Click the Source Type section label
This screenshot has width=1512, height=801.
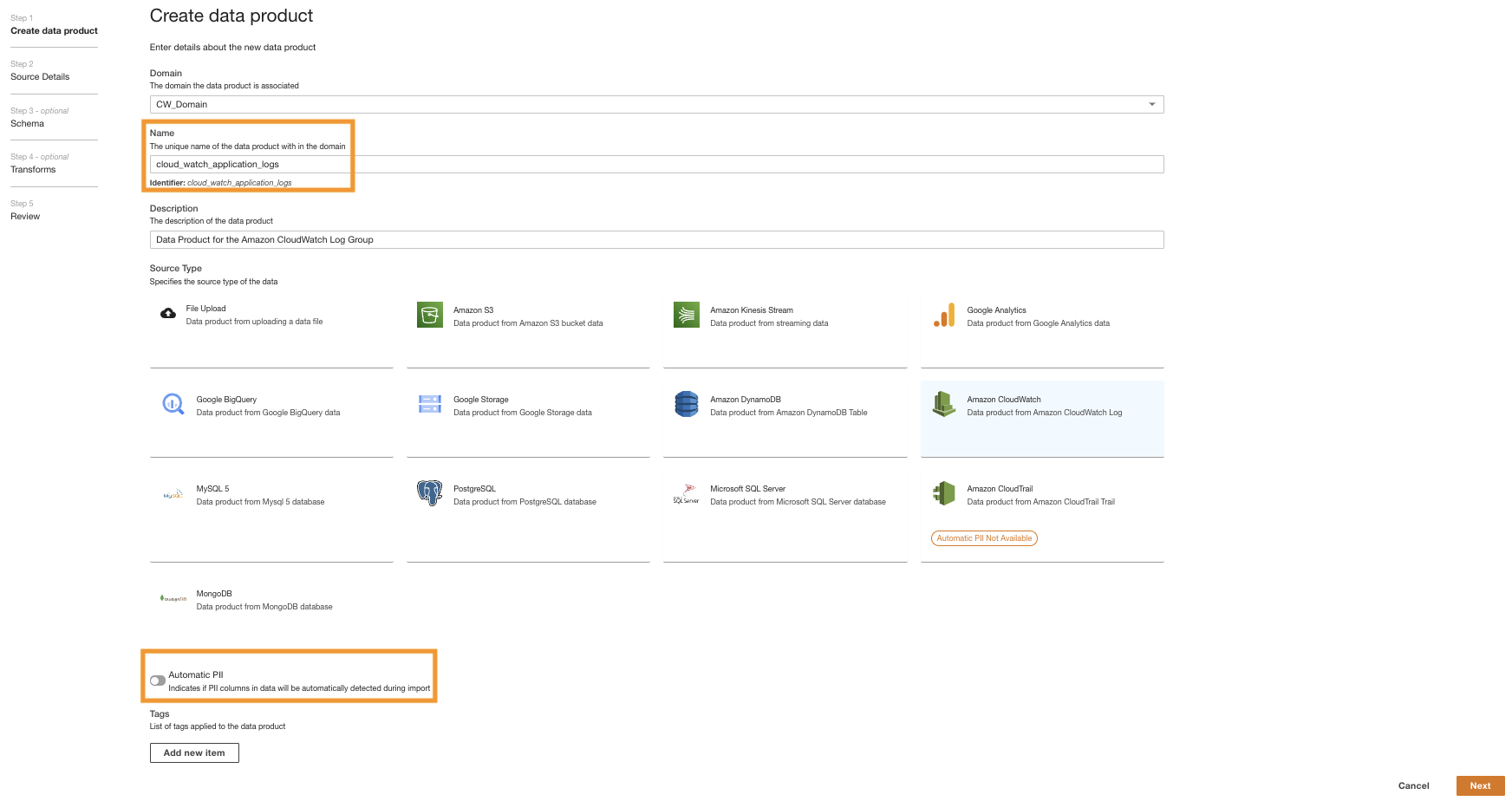[176, 269]
